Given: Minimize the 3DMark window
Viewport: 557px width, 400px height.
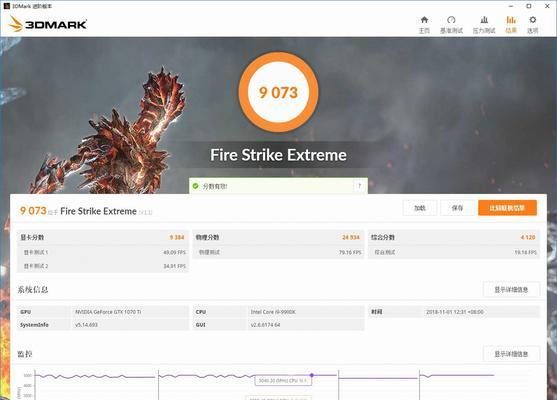Looking at the screenshot, I should [x=511, y=6].
